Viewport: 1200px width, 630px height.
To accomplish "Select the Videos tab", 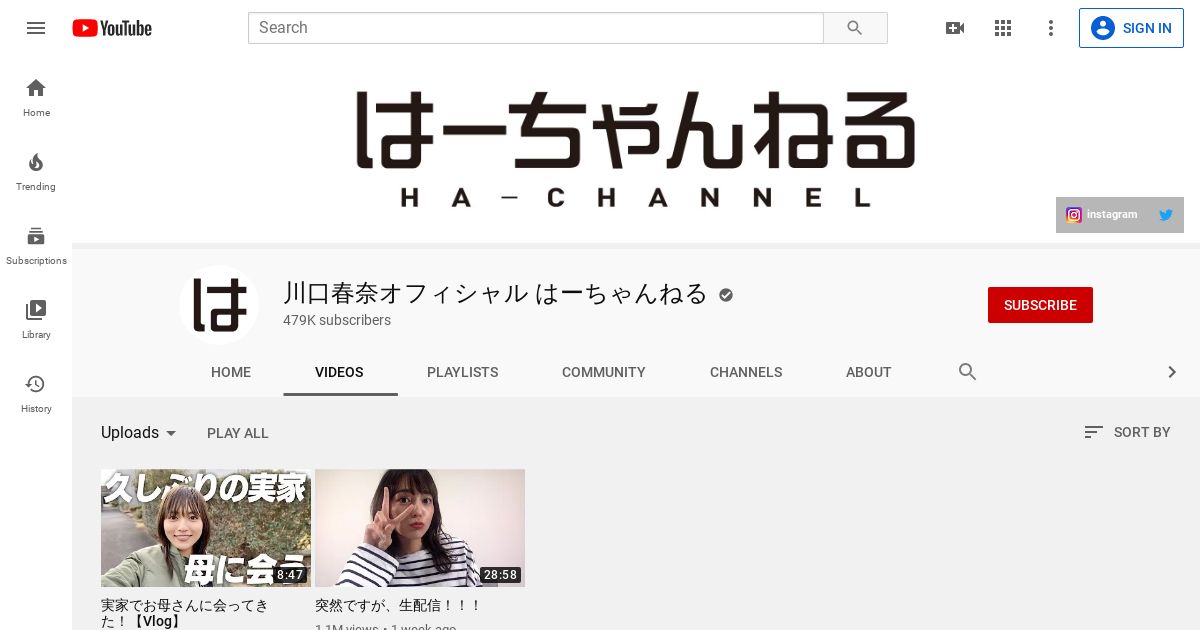I will (x=340, y=372).
